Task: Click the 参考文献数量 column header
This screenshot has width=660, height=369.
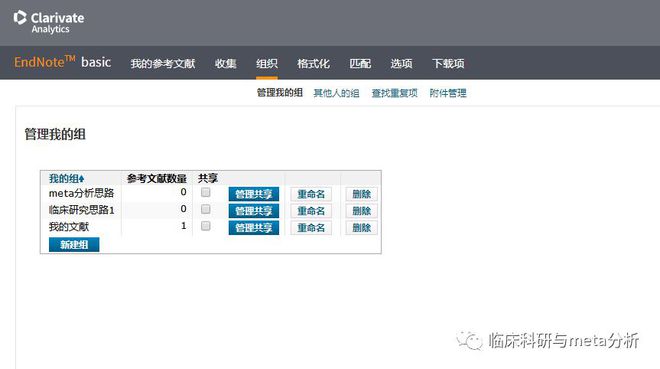Action: point(157,178)
